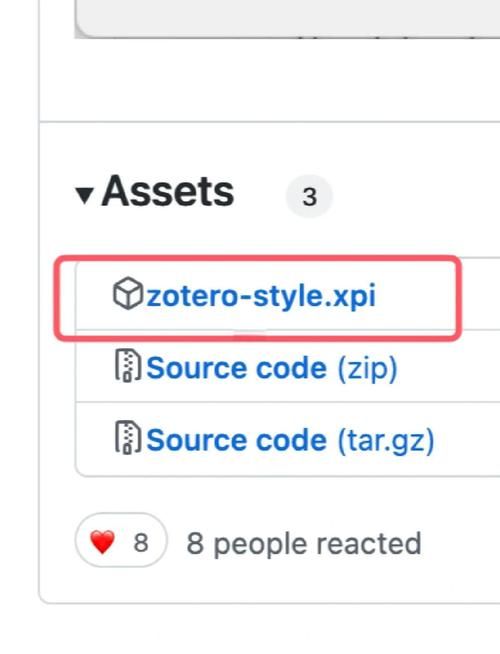Click the "8 people reacted" text
The width and height of the screenshot is (500, 654).
[304, 543]
